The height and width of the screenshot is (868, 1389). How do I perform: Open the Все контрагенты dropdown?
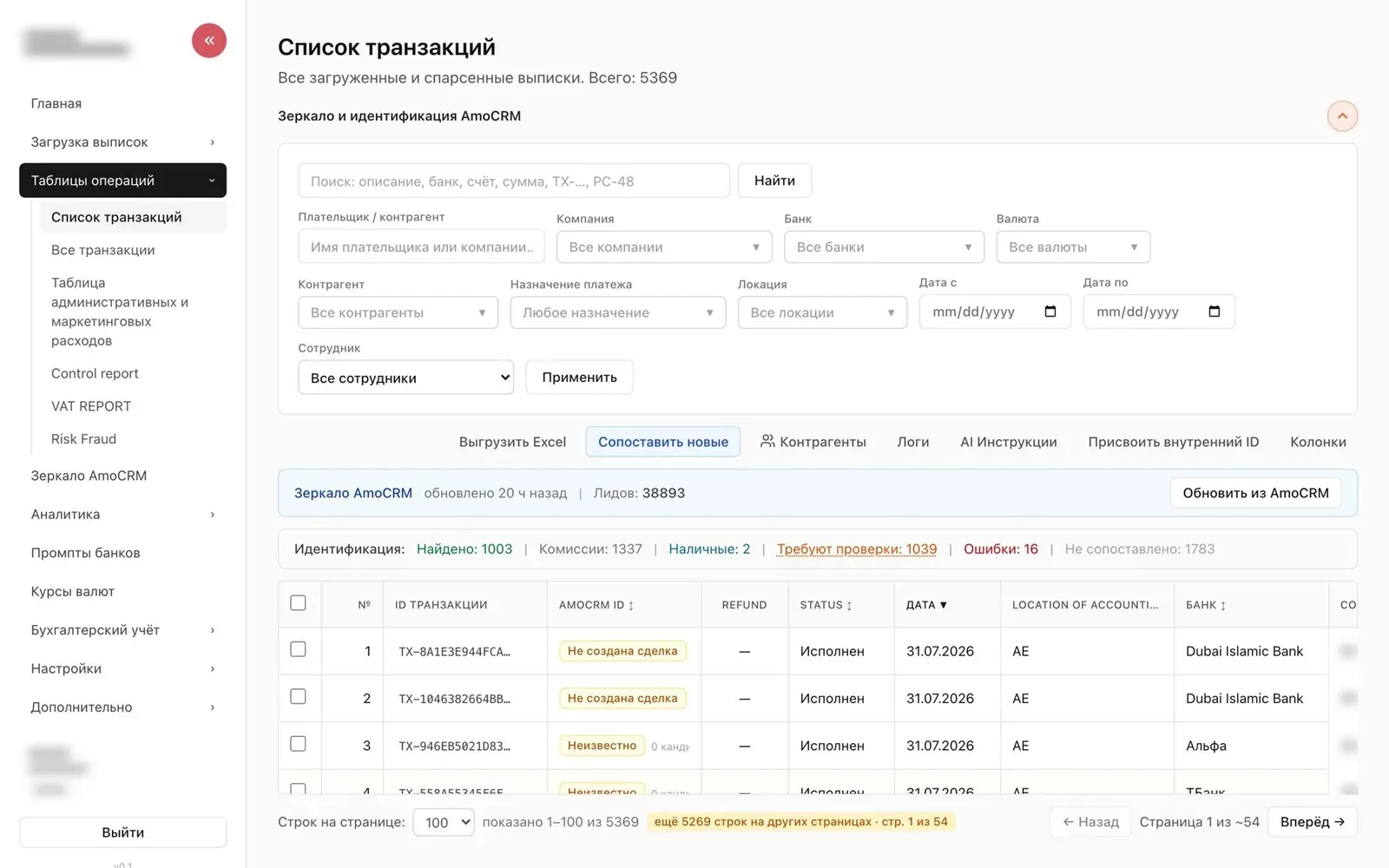(x=398, y=312)
